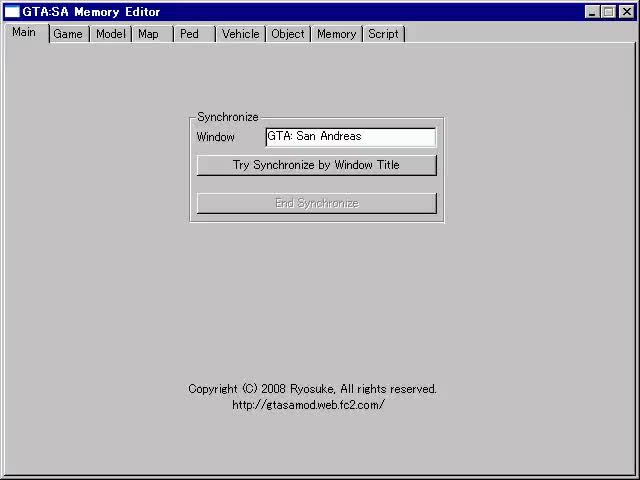640x480 pixels.
Task: Switch to the Vehicle tab
Action: (241, 34)
